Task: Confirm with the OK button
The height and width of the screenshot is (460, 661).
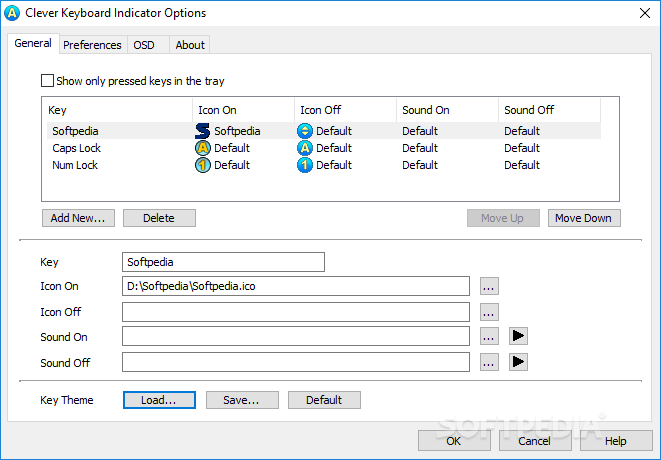Action: point(454,441)
